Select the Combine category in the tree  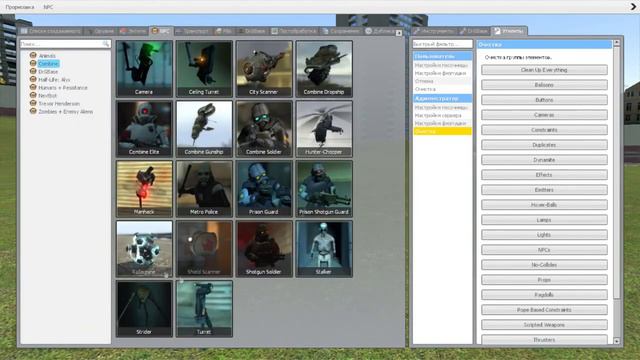click(x=48, y=64)
